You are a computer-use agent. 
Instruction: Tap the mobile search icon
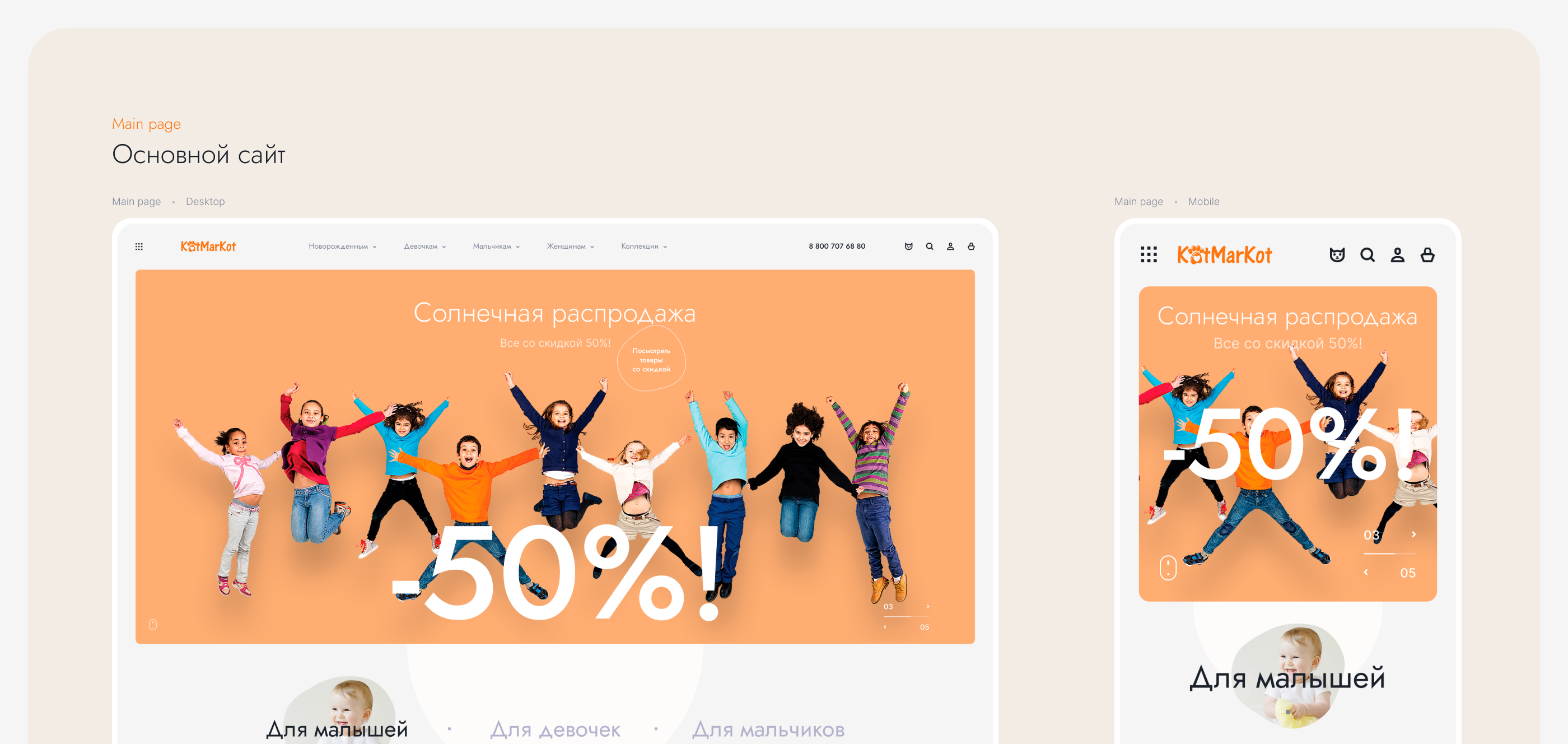click(1367, 254)
